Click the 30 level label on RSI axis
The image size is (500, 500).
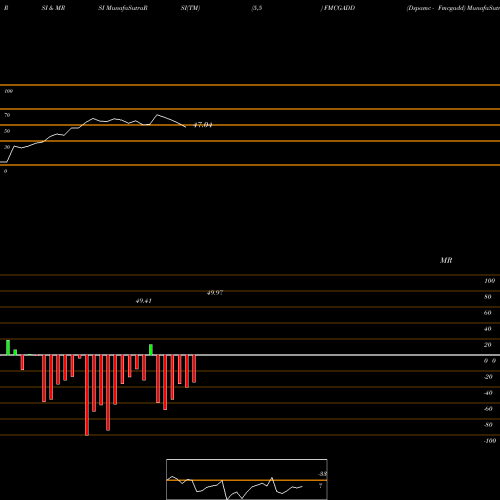click(7, 147)
